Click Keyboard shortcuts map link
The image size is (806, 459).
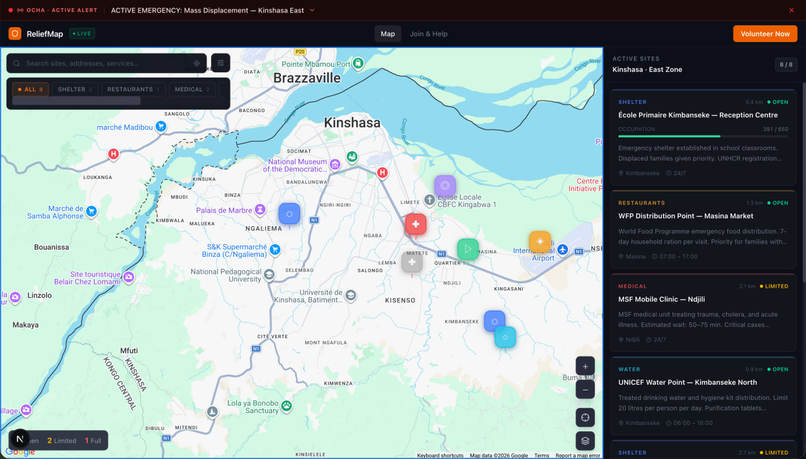tap(440, 455)
